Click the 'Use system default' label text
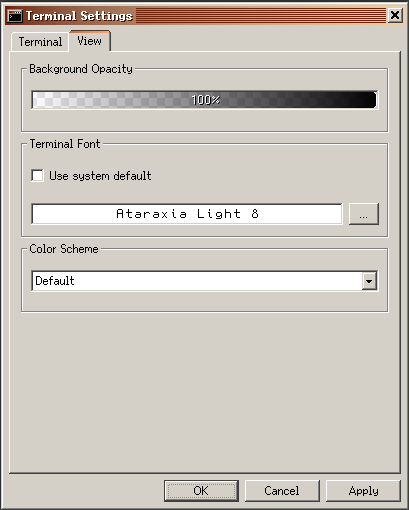This screenshot has width=409, height=510. [100, 176]
